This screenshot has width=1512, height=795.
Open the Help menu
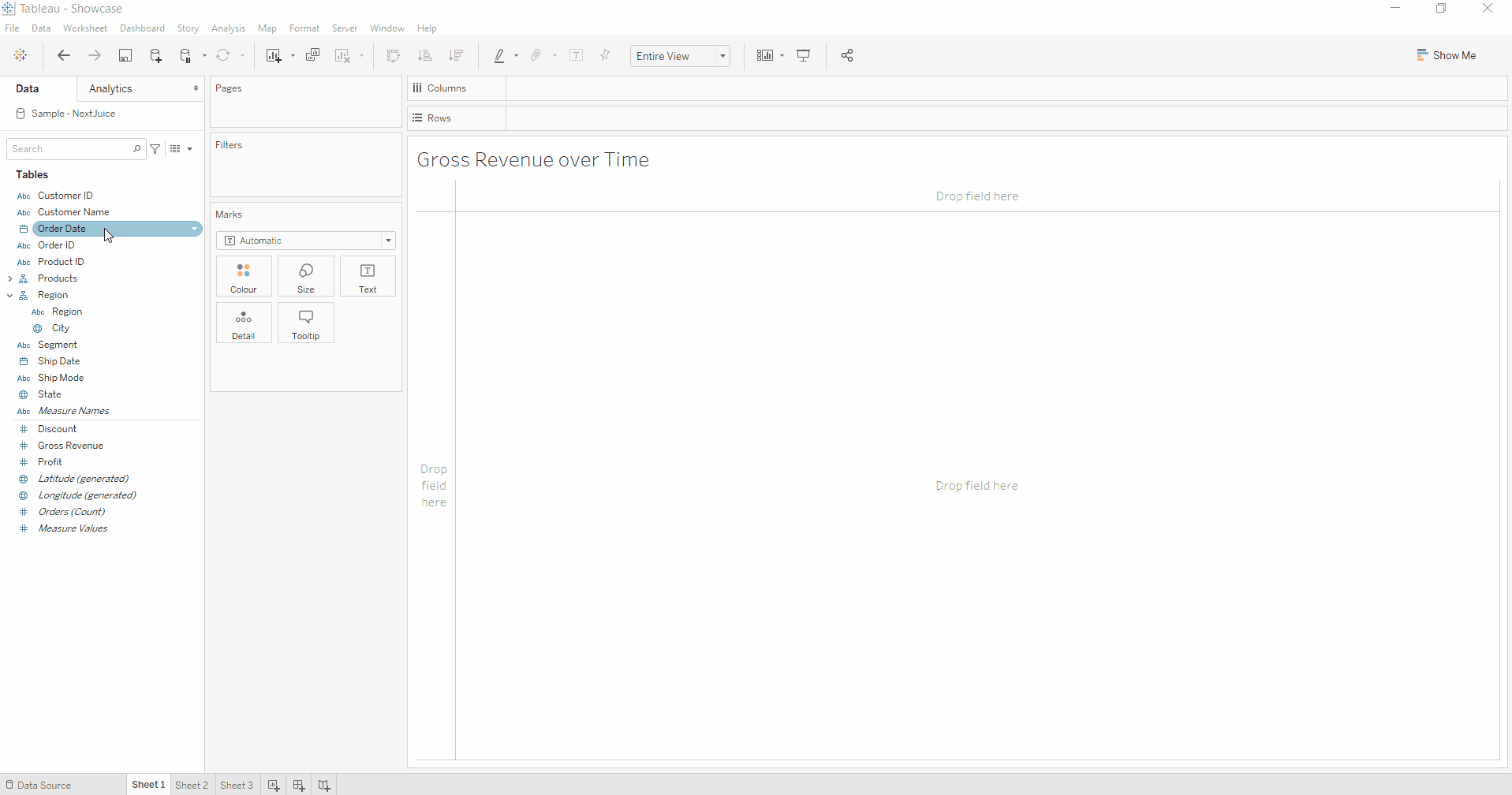tap(427, 28)
